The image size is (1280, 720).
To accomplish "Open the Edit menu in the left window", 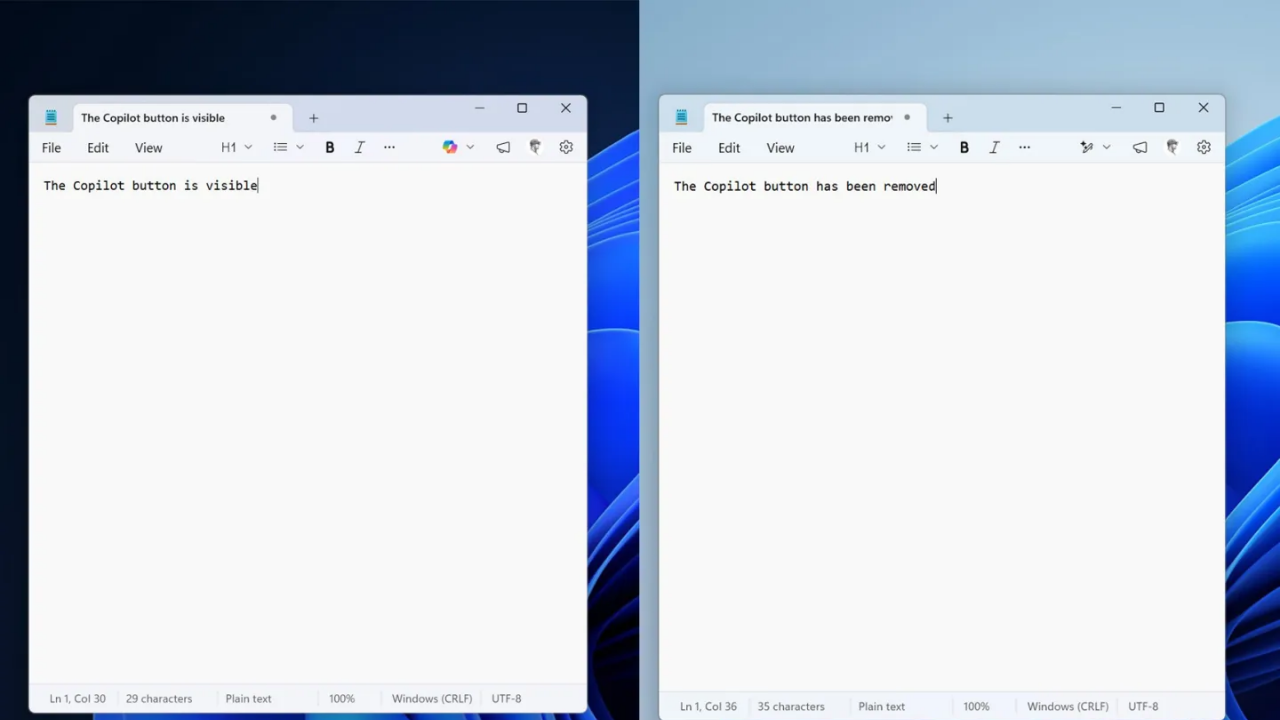I will coord(97,147).
